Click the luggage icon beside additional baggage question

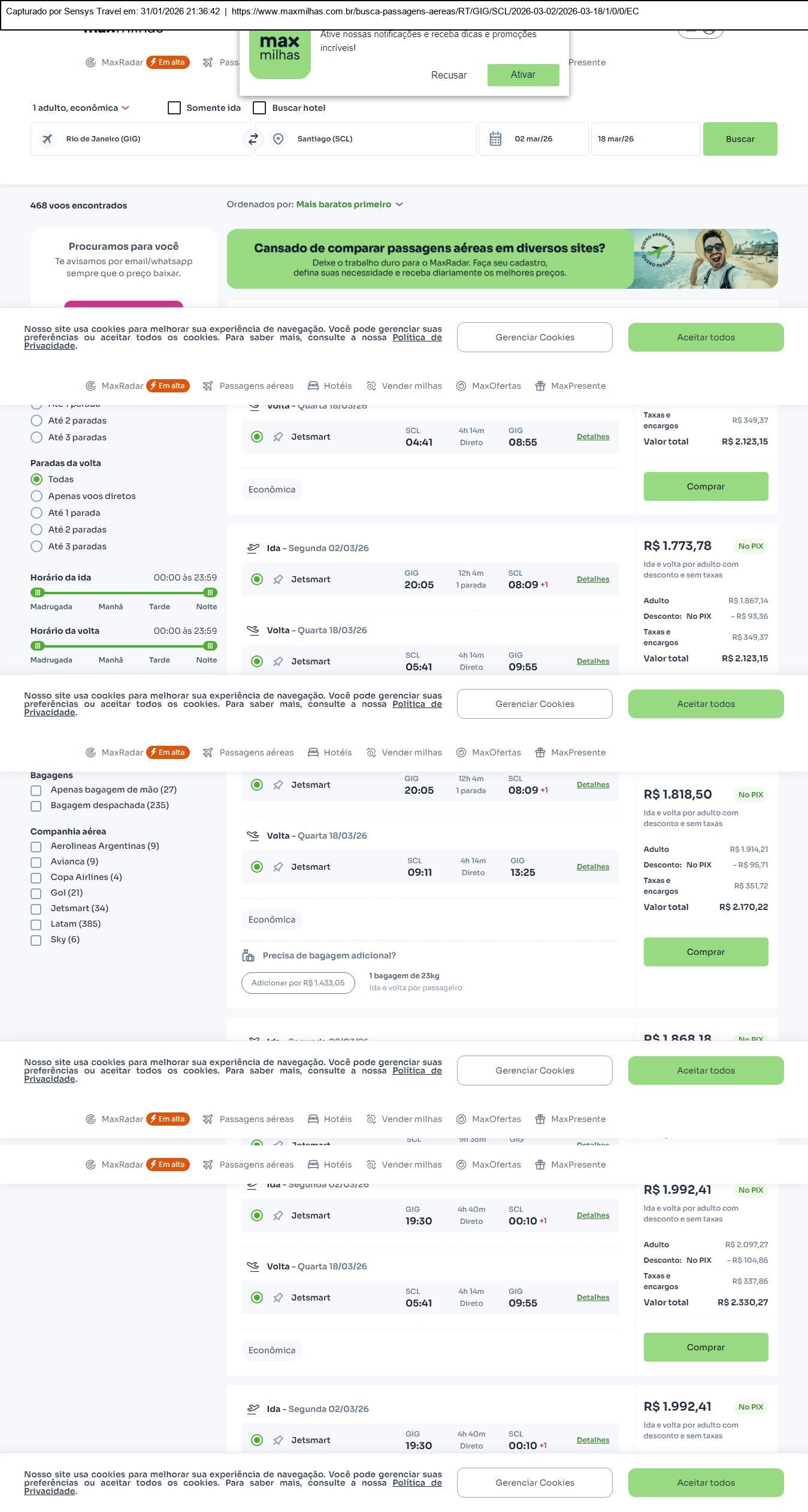pyautogui.click(x=248, y=955)
